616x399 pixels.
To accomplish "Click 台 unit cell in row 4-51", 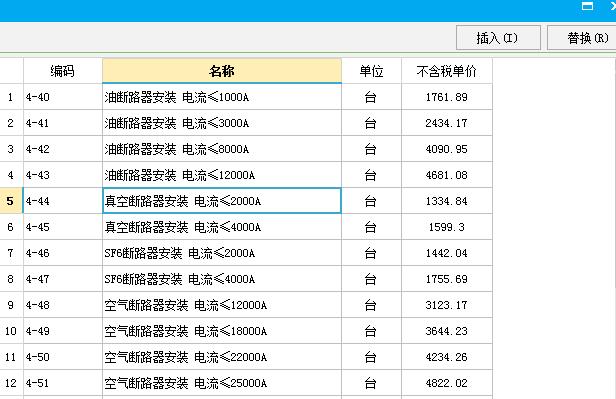I will [371, 383].
